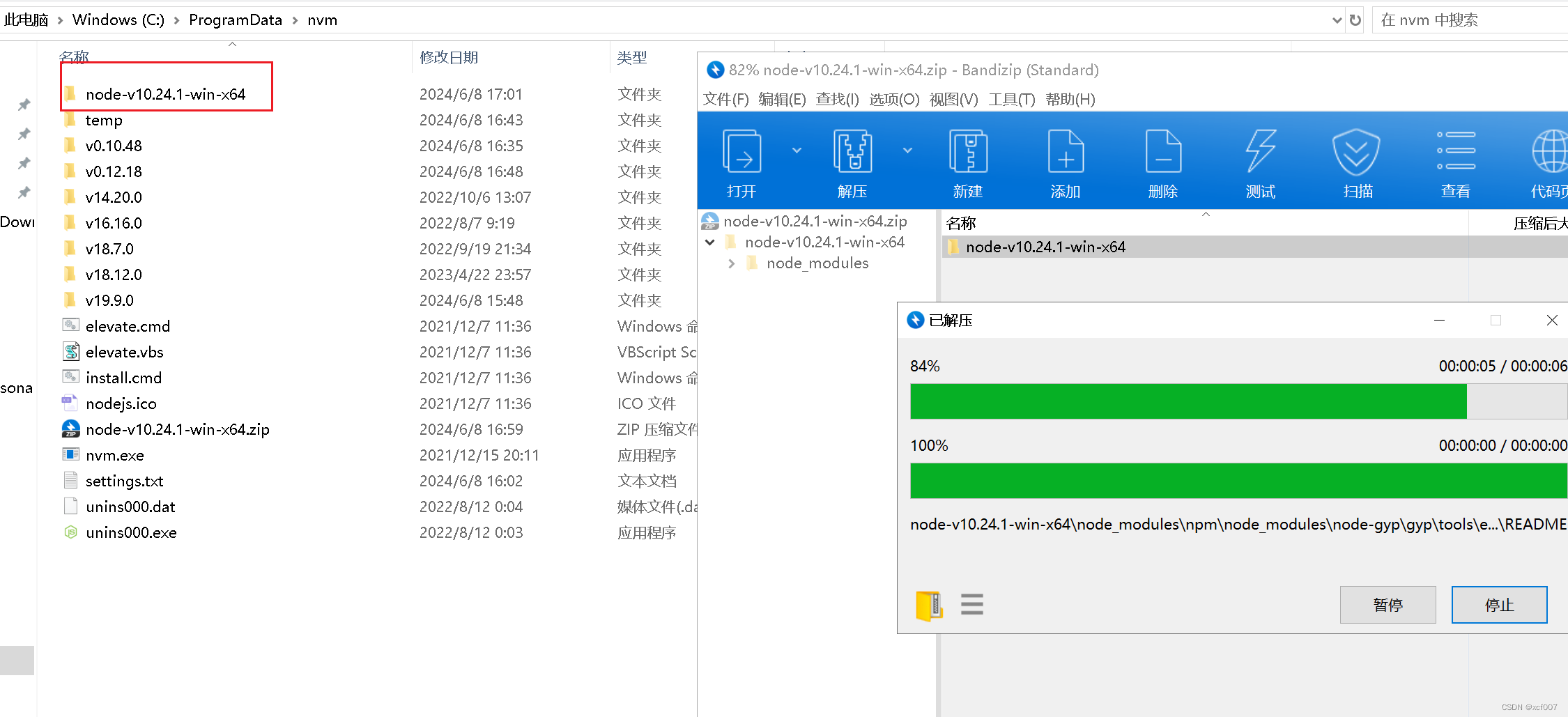Expand the node_modules folder in the archive tree
This screenshot has width=1568, height=717.
(x=732, y=263)
